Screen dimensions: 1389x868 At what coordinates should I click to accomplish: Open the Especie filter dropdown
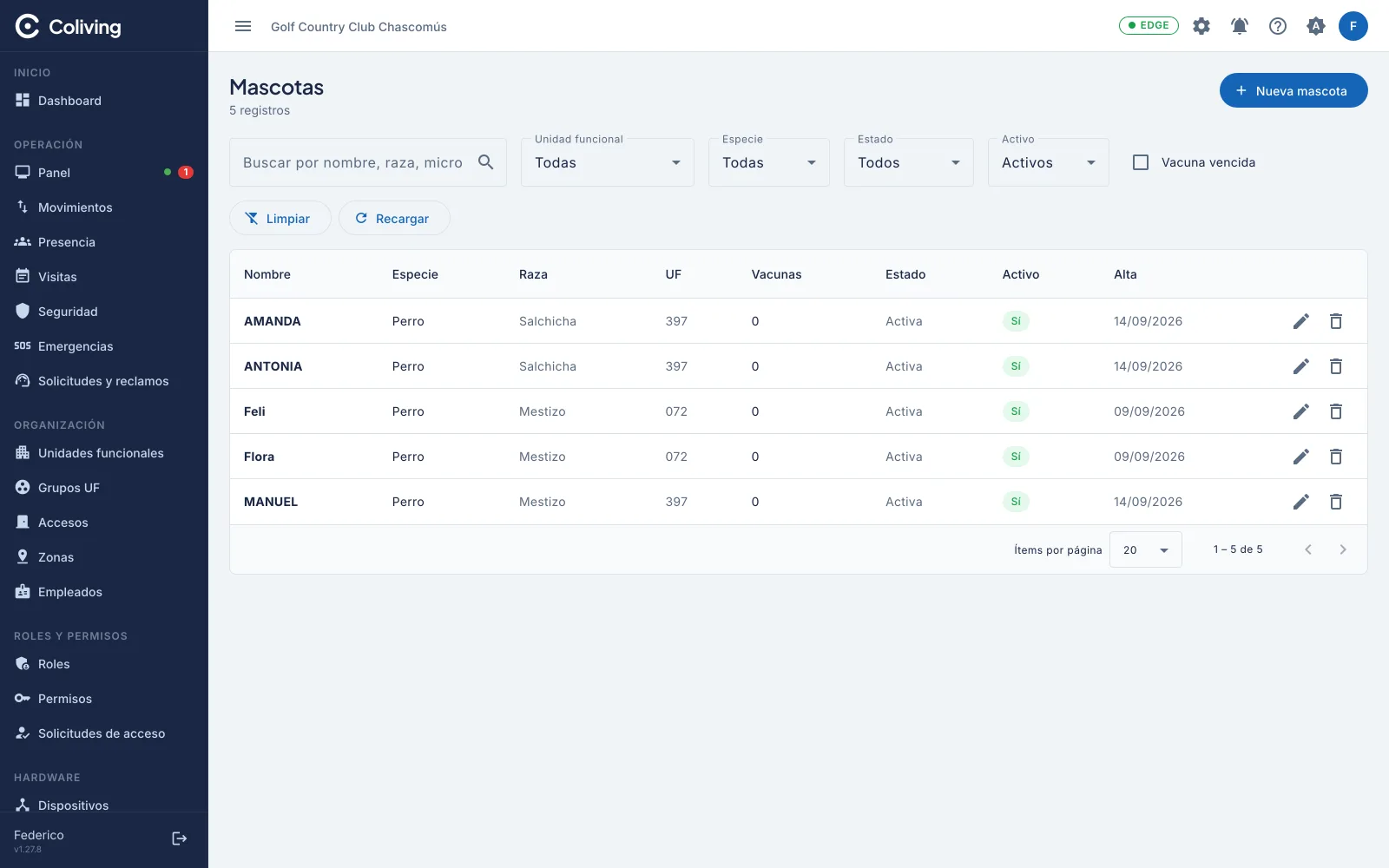pyautogui.click(x=769, y=162)
